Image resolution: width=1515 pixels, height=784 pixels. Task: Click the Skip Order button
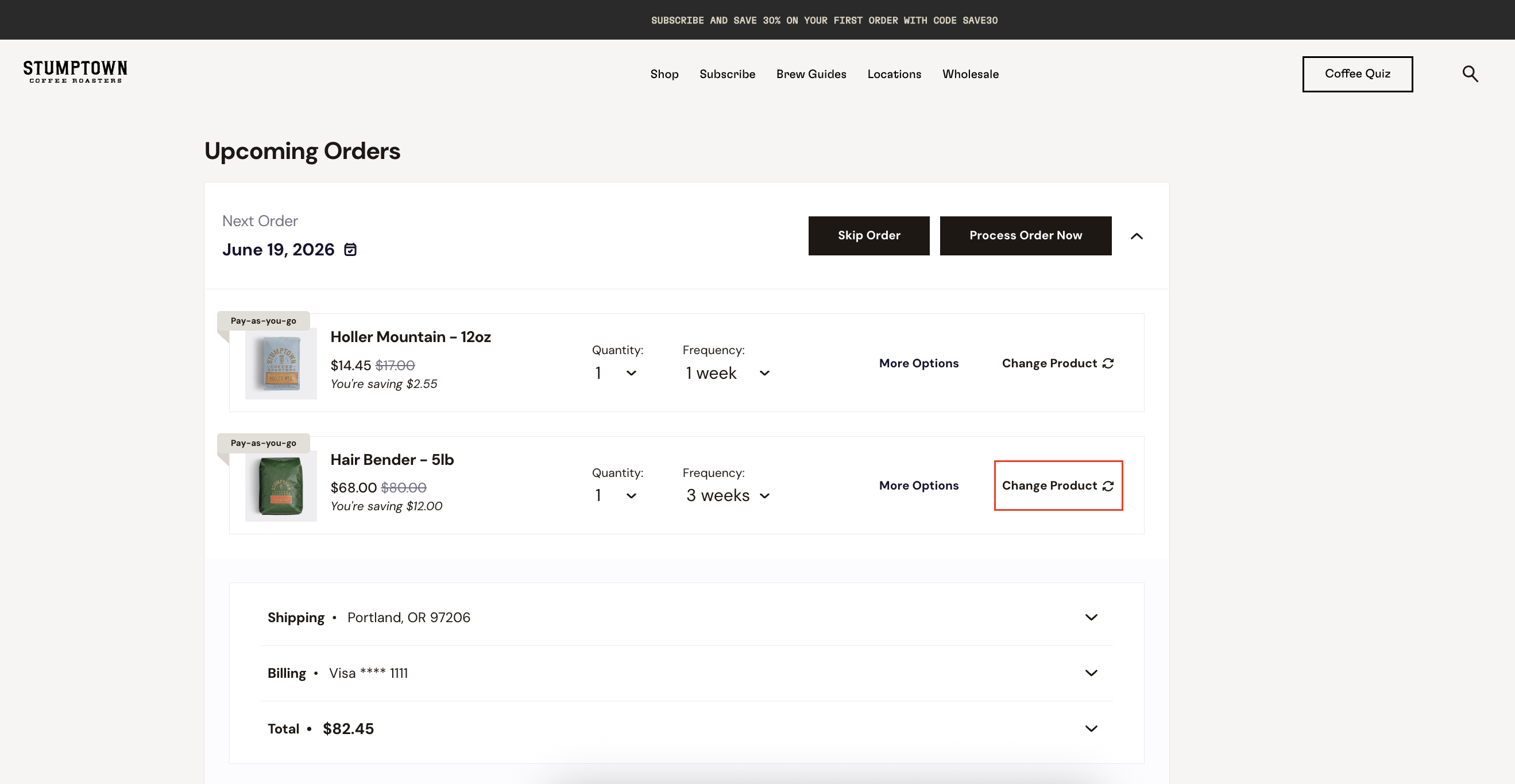tap(869, 236)
